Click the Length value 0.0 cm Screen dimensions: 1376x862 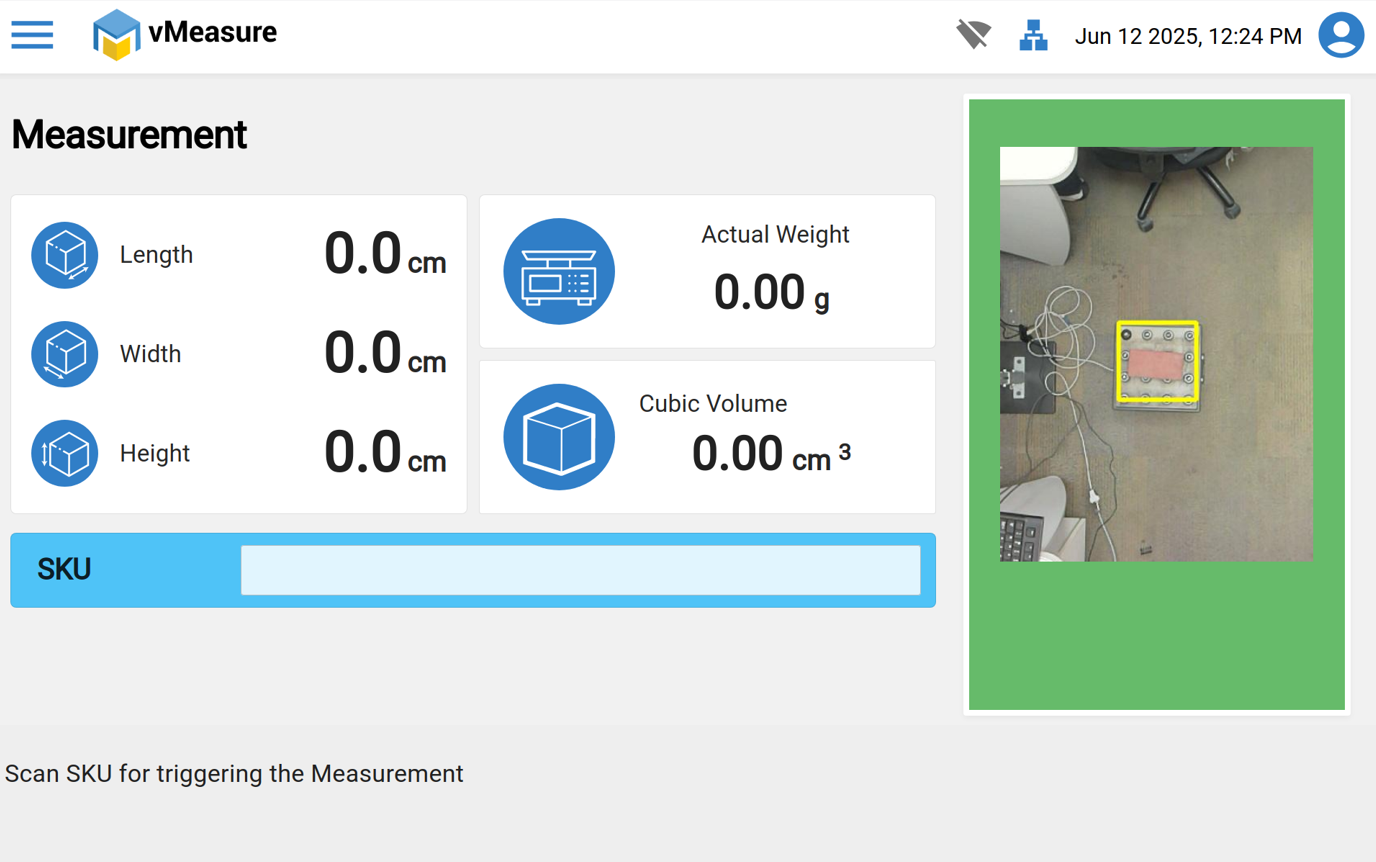(x=385, y=255)
